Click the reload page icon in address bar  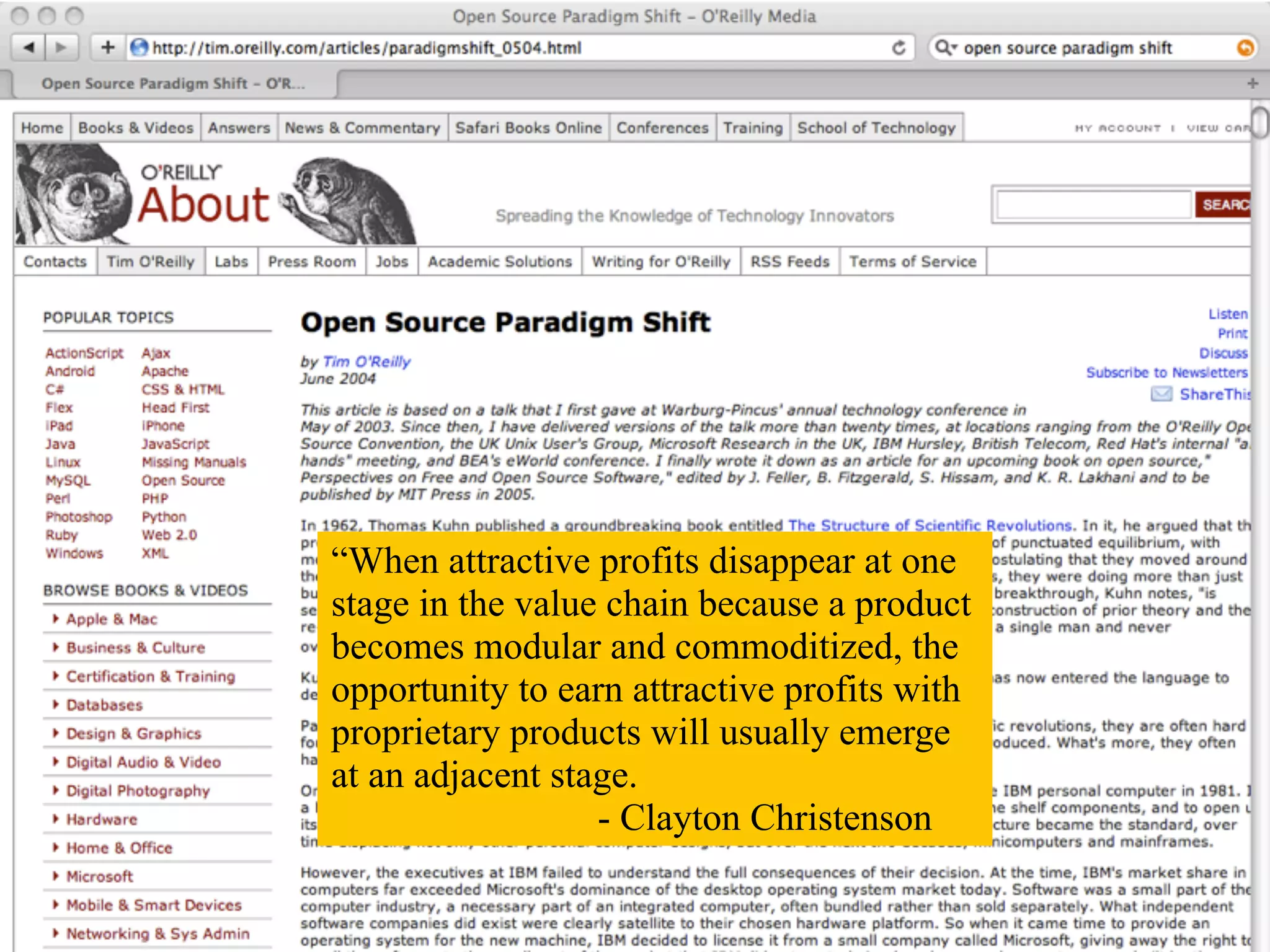point(899,48)
